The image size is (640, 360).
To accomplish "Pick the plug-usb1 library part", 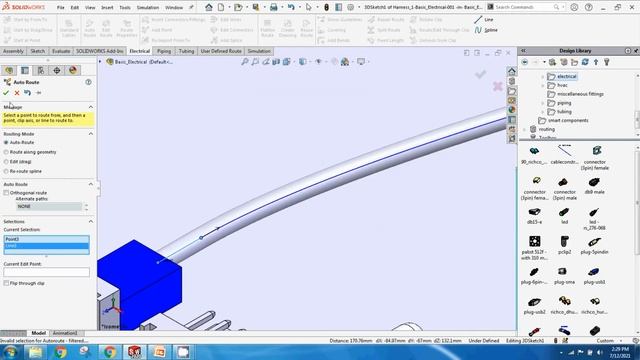I will tap(594, 276).
